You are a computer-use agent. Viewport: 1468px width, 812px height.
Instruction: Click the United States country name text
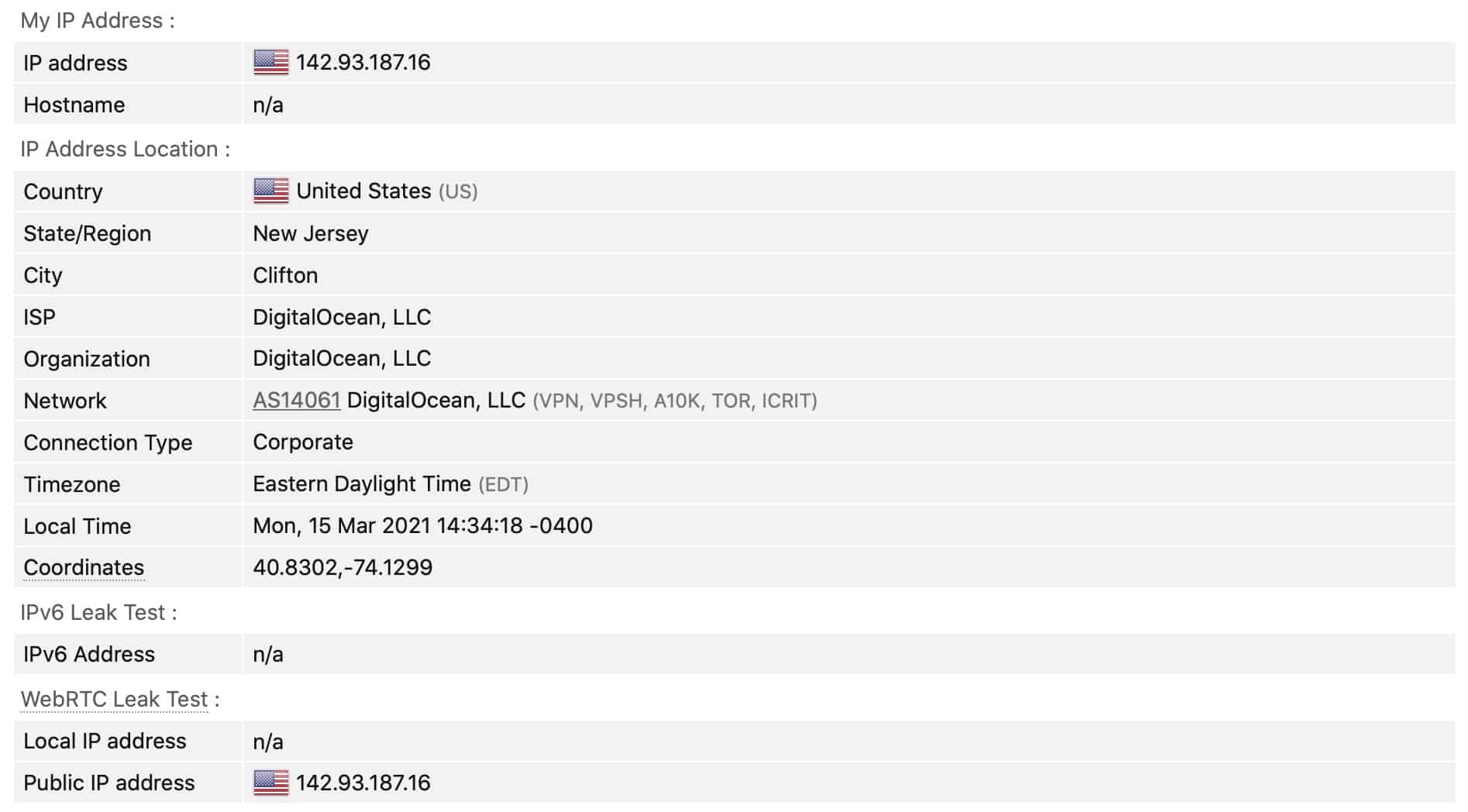point(364,191)
